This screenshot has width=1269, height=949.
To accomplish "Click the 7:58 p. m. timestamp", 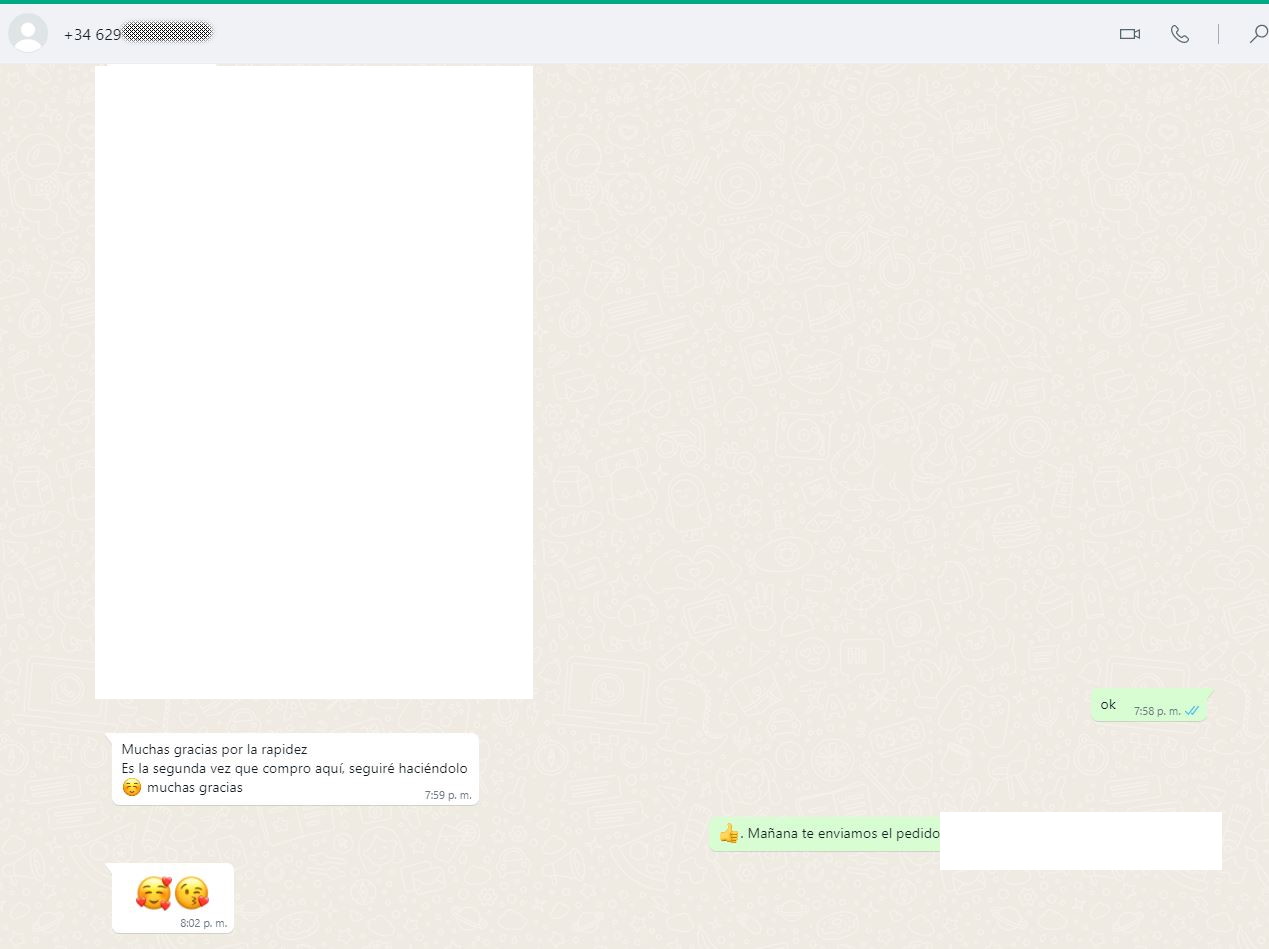I will (x=1157, y=711).
